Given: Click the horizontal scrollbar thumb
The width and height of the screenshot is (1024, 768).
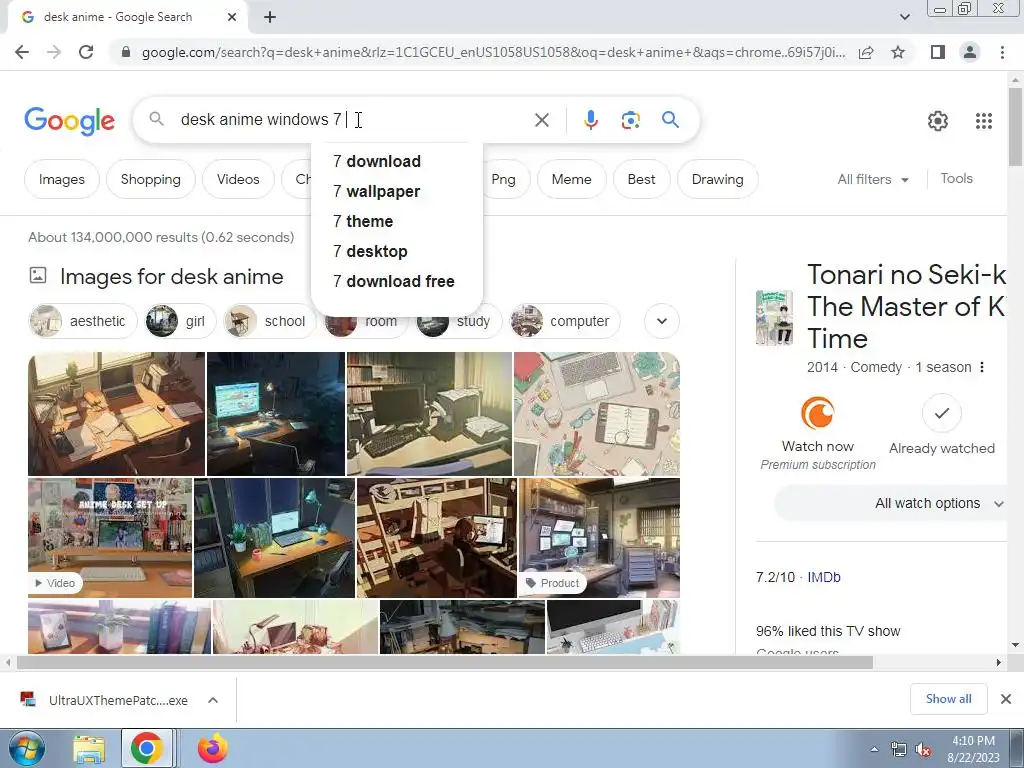Looking at the screenshot, I should [x=445, y=662].
